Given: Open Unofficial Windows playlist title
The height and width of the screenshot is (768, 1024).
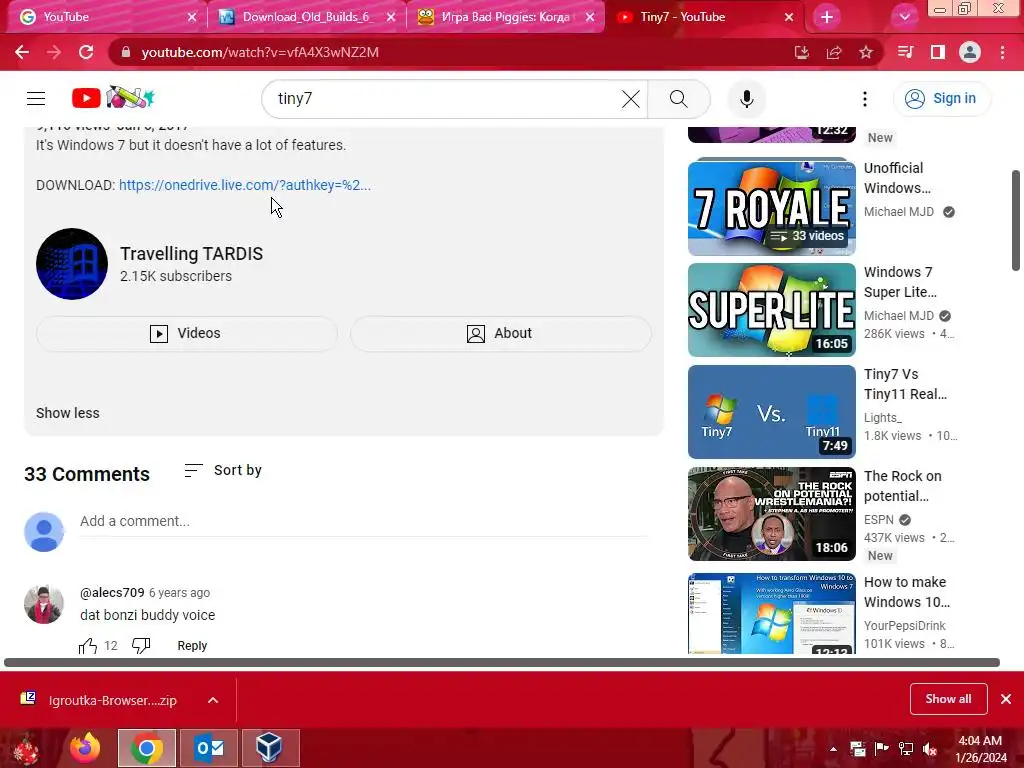Looking at the screenshot, I should pos(897,178).
